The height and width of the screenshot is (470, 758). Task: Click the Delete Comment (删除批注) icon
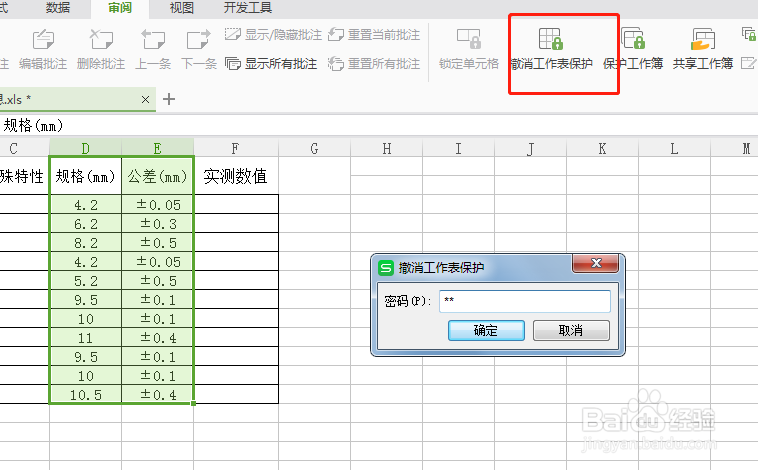point(101,40)
